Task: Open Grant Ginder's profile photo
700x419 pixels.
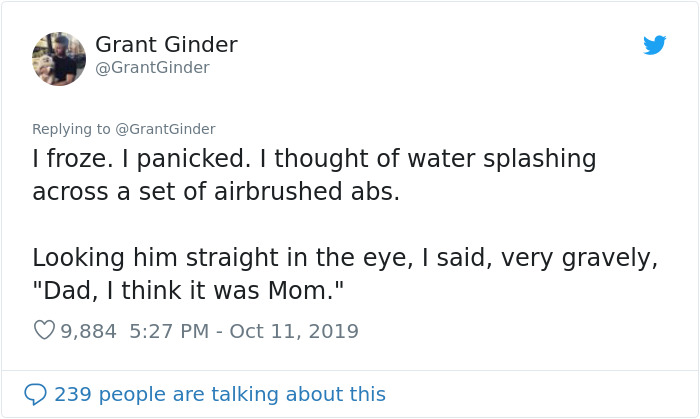Action: (59, 58)
